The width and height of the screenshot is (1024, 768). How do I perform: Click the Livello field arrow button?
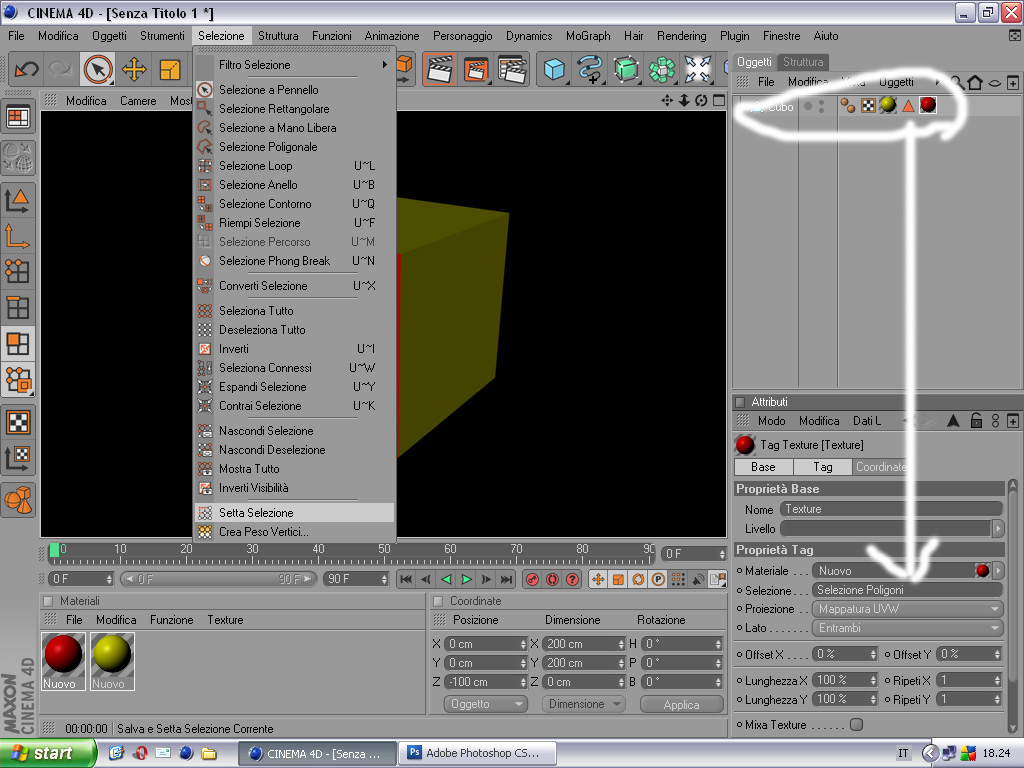(997, 528)
